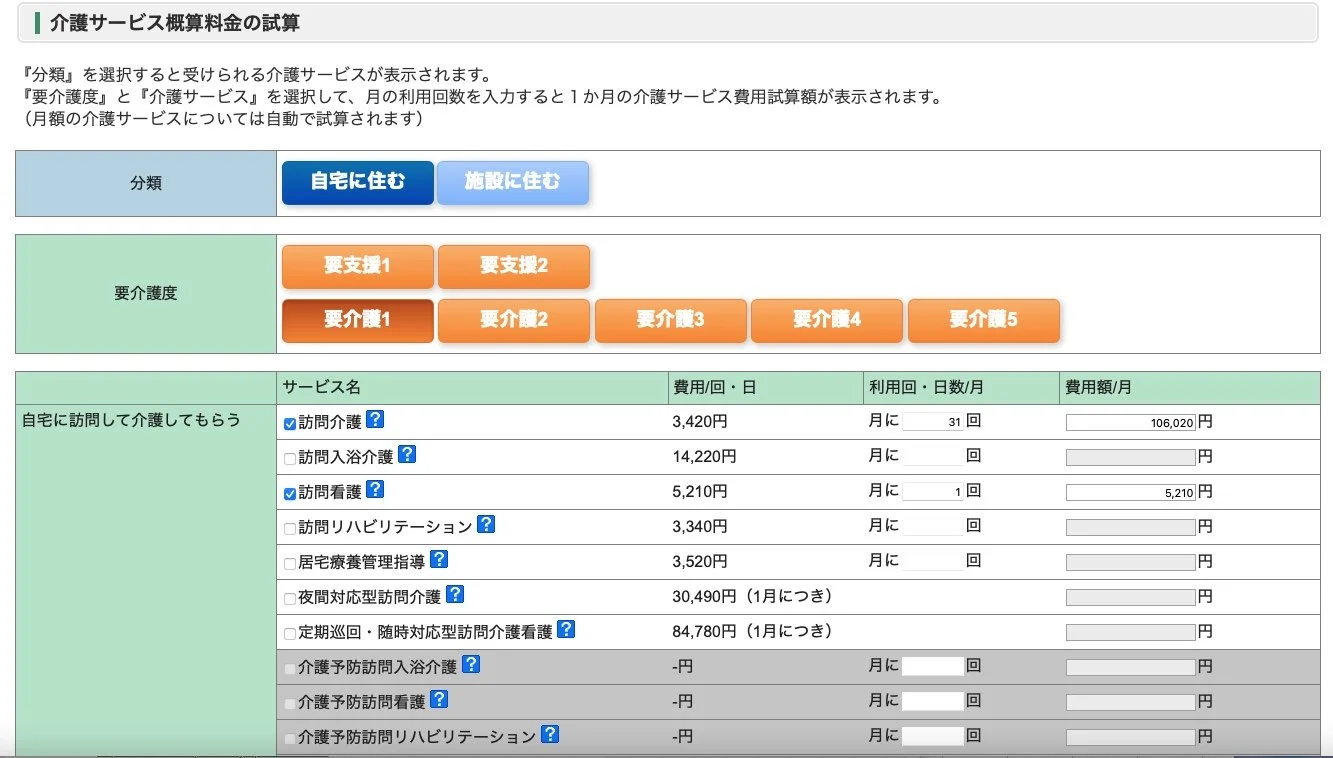Open help icon for 介護予防訪問リハビリテーション
This screenshot has width=1333, height=758.
[550, 734]
